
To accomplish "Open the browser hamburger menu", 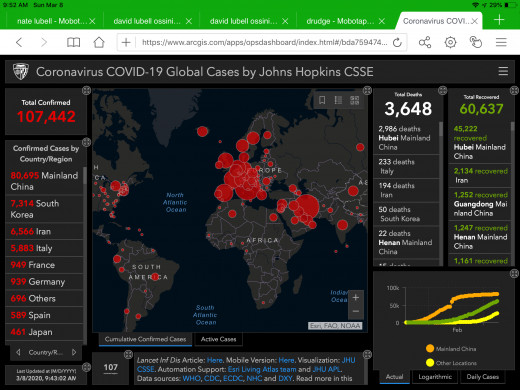I will (x=501, y=42).
